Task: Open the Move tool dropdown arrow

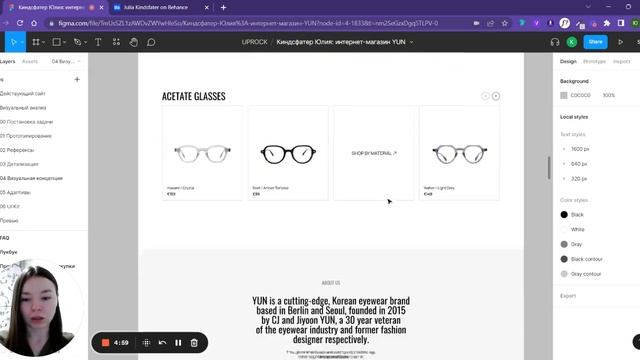Action: pyautogui.click(x=22, y=42)
